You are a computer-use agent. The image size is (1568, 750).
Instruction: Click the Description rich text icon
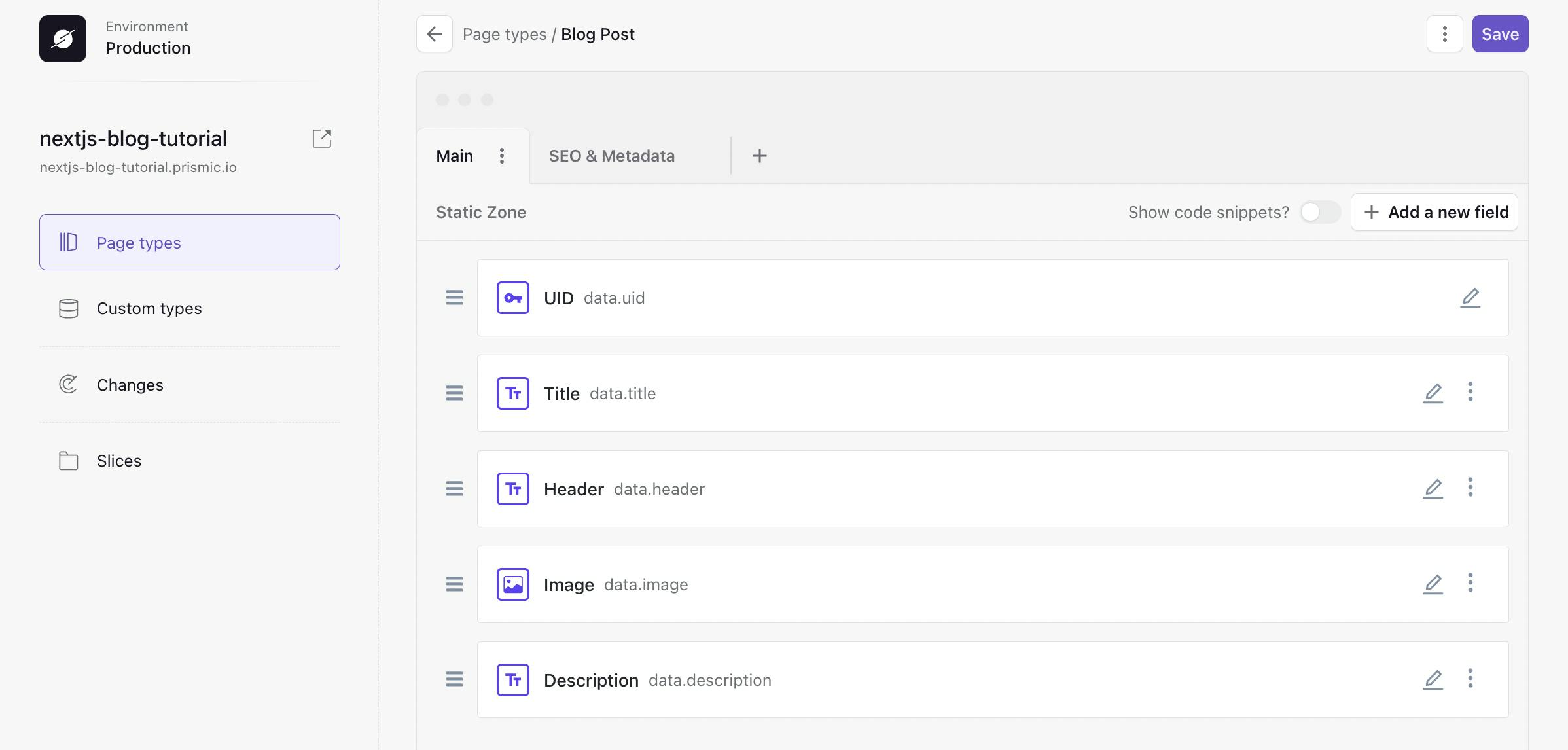click(513, 680)
